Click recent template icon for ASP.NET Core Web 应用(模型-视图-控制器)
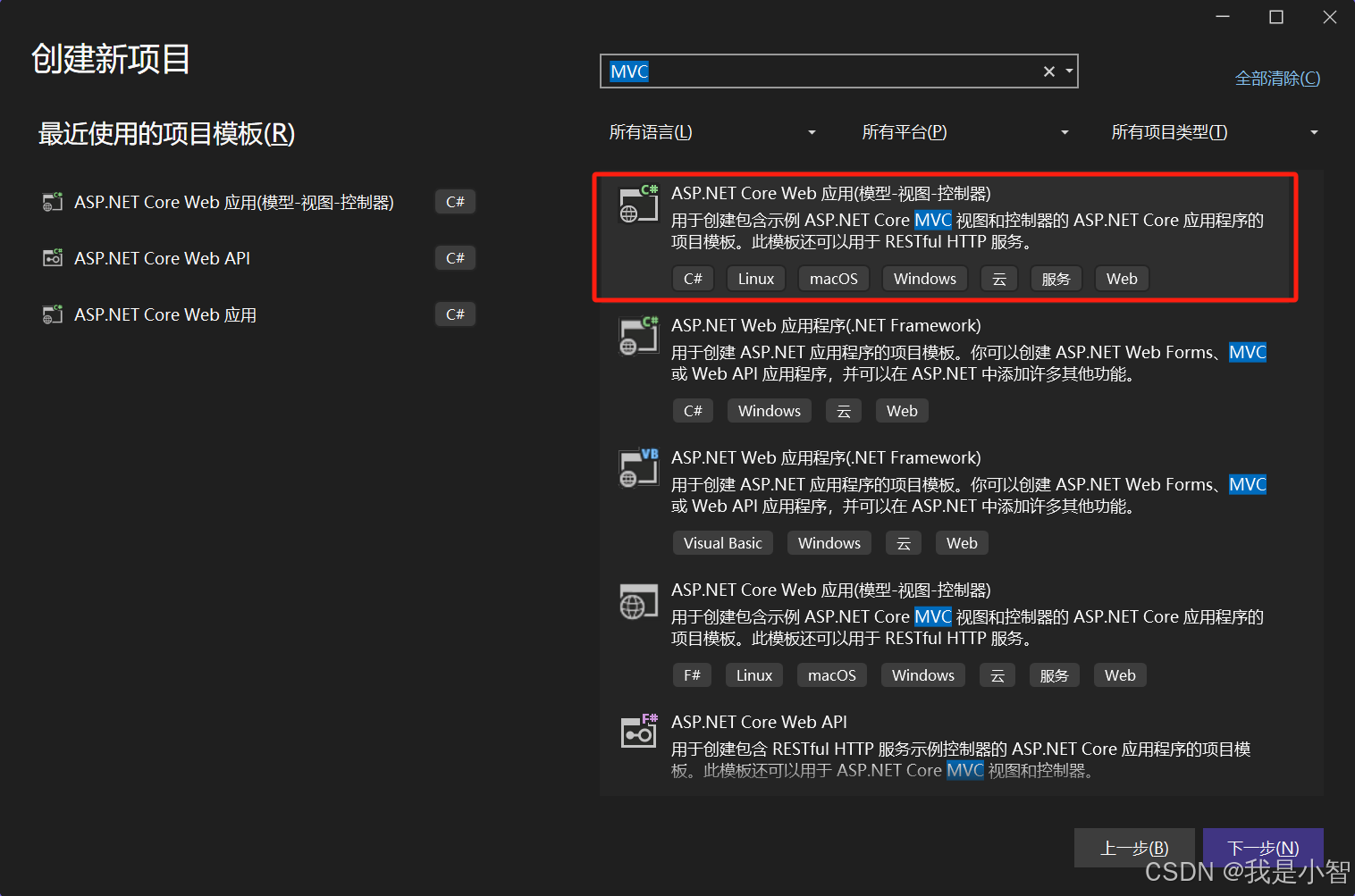1355x896 pixels. click(x=53, y=202)
